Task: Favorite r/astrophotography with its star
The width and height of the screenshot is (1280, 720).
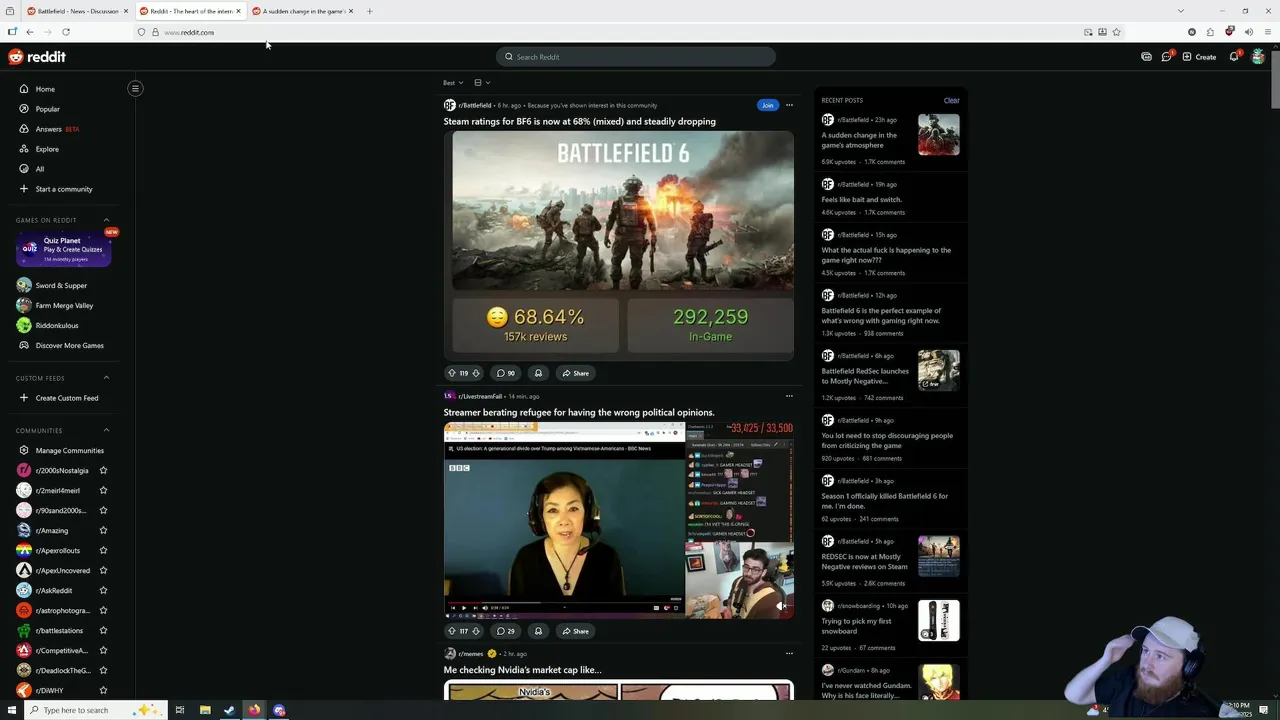Action: tap(103, 610)
